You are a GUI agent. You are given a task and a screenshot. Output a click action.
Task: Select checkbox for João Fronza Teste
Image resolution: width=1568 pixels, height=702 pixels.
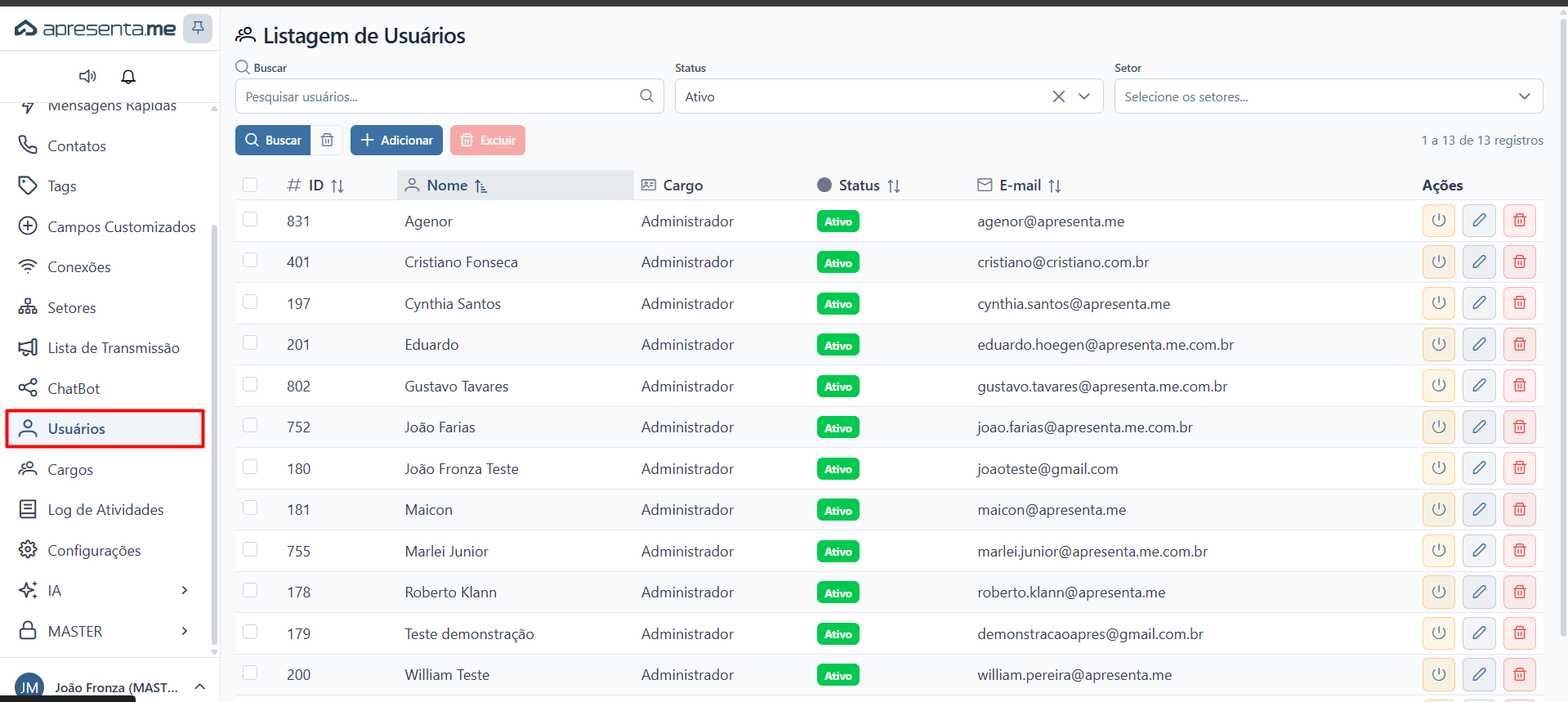click(250, 467)
